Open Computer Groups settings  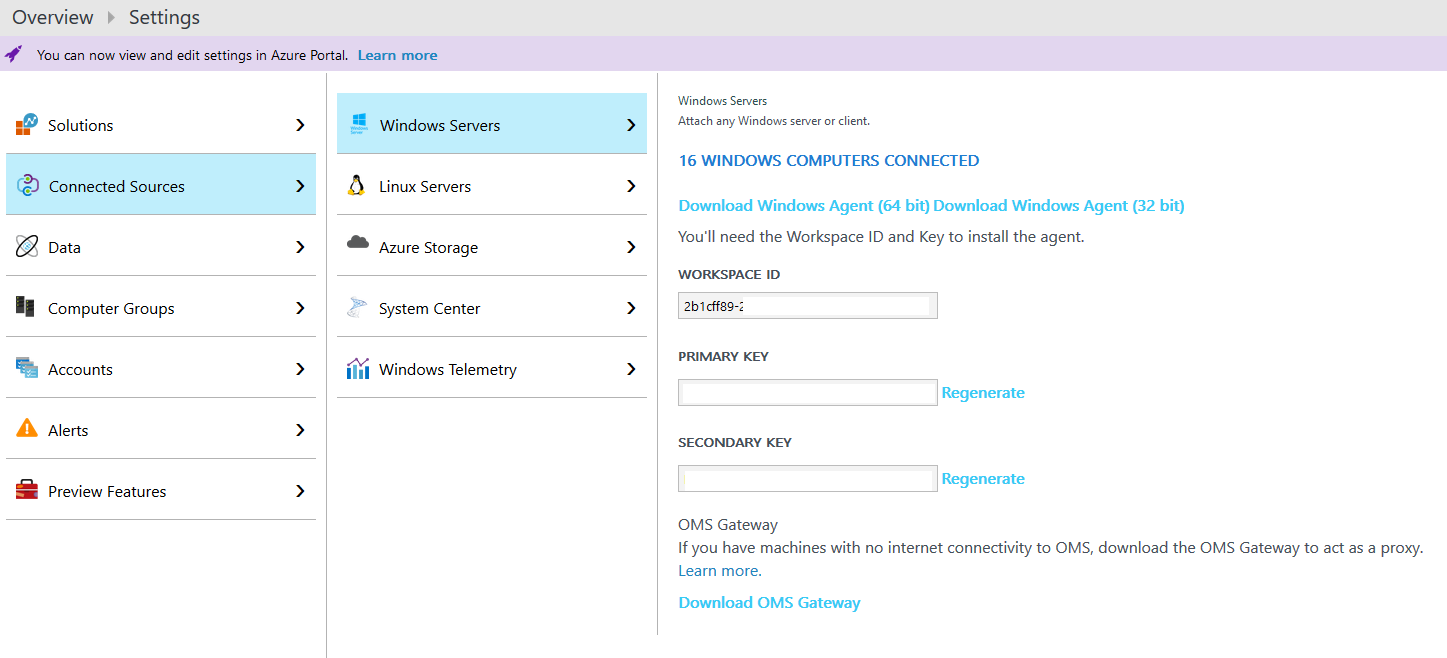pos(161,308)
